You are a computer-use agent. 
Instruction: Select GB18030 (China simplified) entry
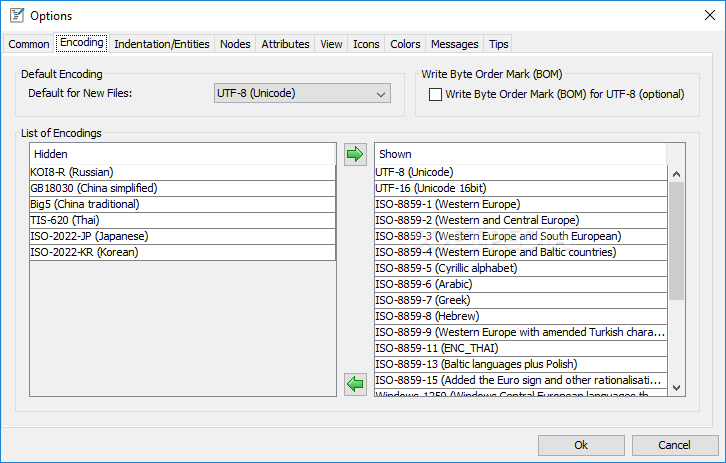(x=182, y=188)
